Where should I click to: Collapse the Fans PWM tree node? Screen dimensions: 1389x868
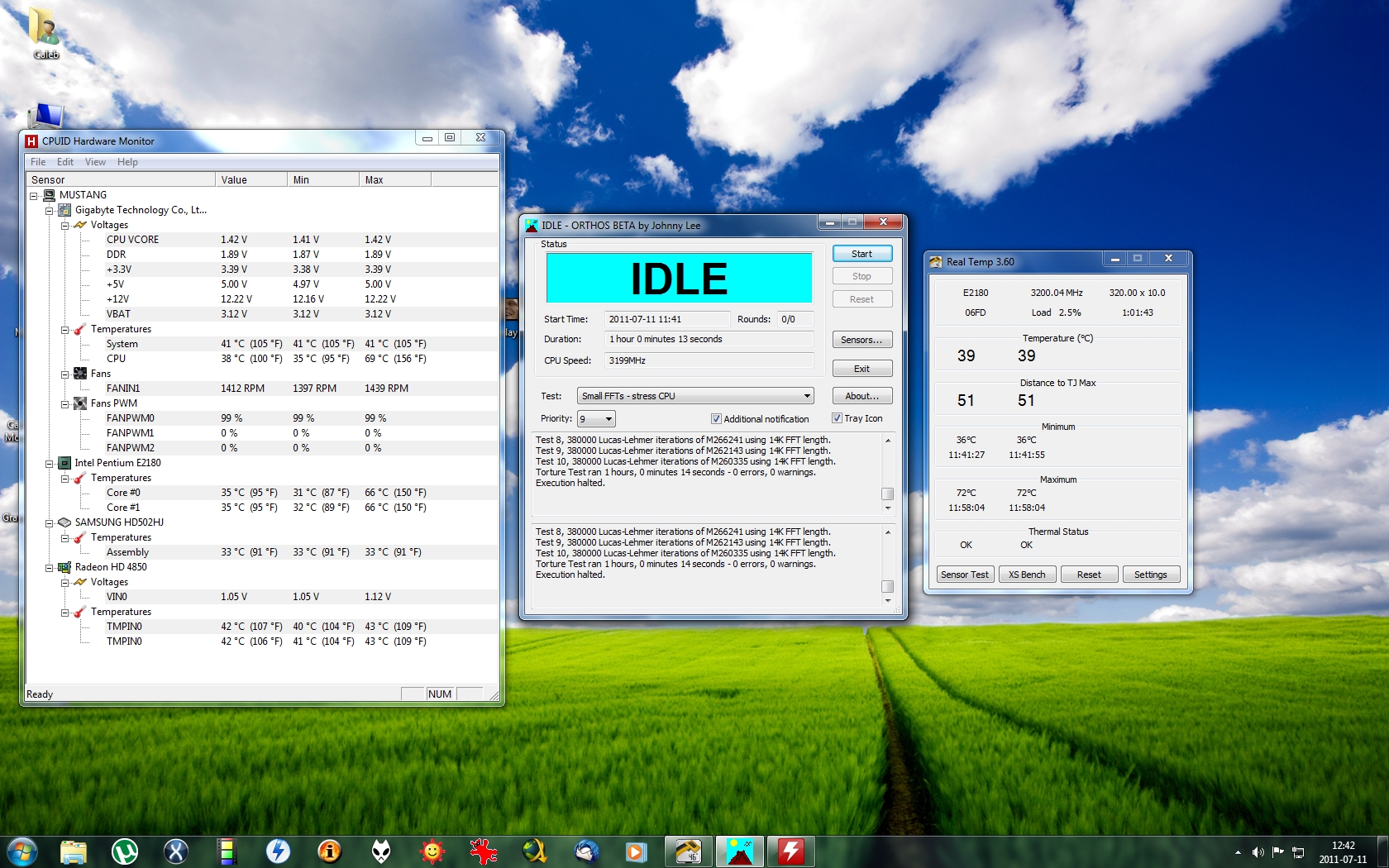click(x=64, y=404)
